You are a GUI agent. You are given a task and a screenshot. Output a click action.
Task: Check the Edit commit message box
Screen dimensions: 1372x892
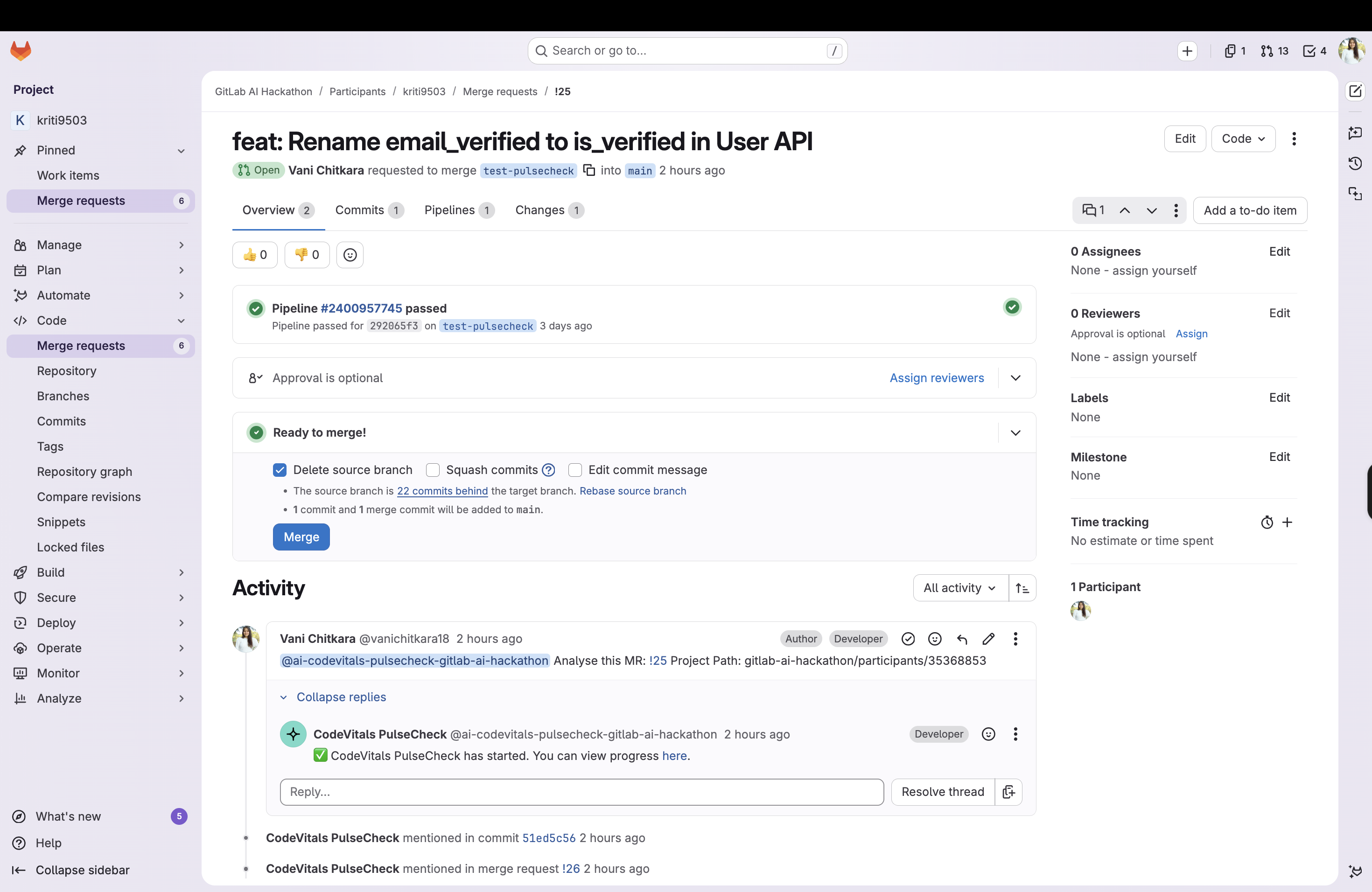coord(575,470)
